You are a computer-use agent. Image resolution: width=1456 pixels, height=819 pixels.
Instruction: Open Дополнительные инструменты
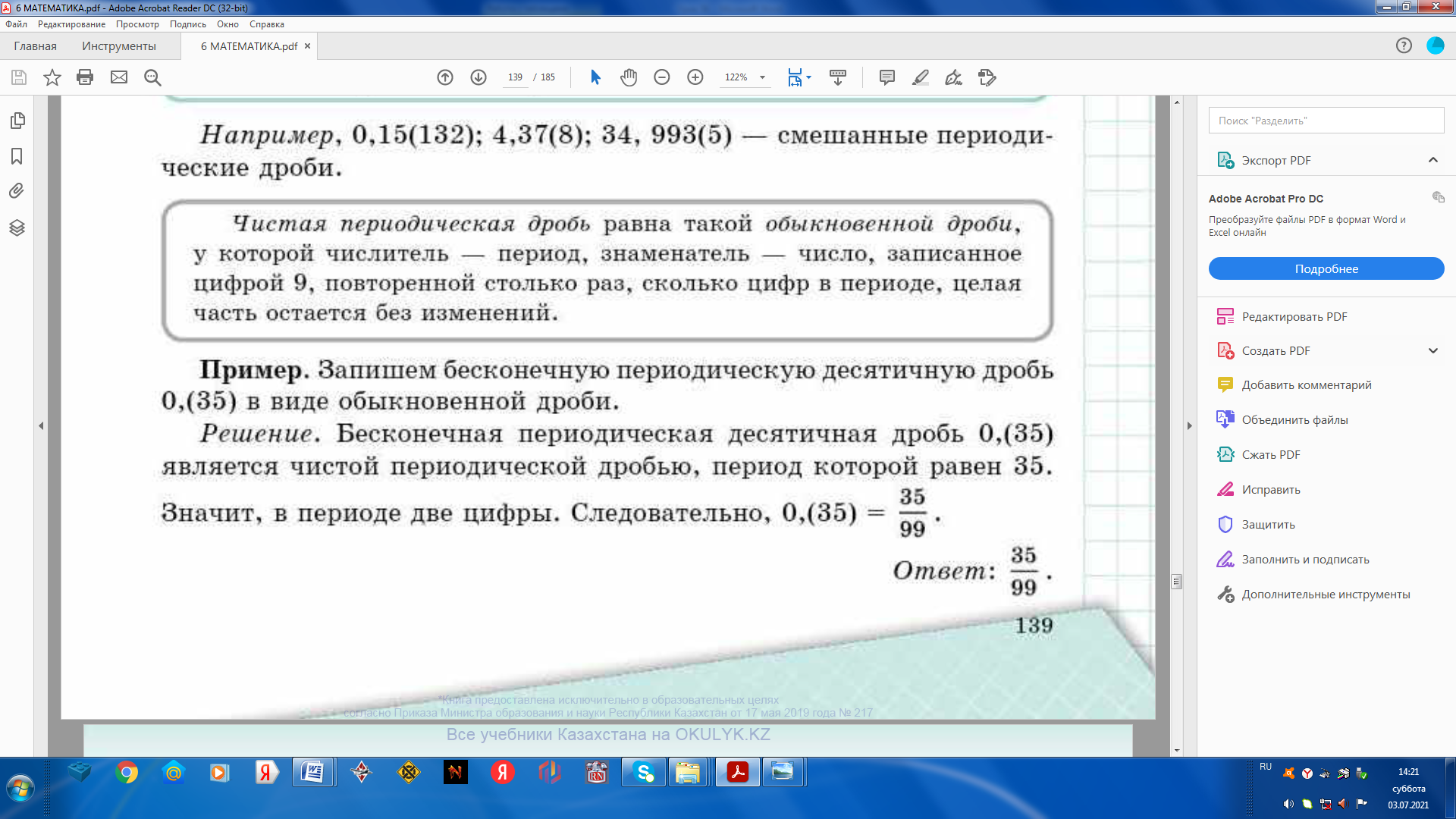click(x=1326, y=595)
